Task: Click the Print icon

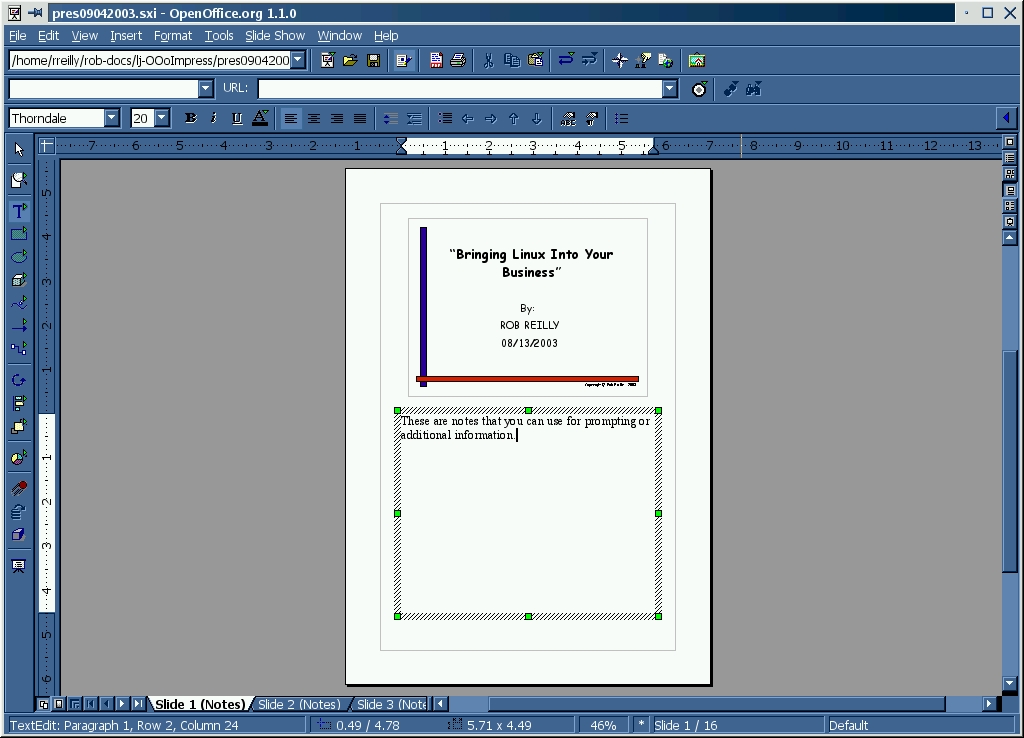Action: [458, 61]
